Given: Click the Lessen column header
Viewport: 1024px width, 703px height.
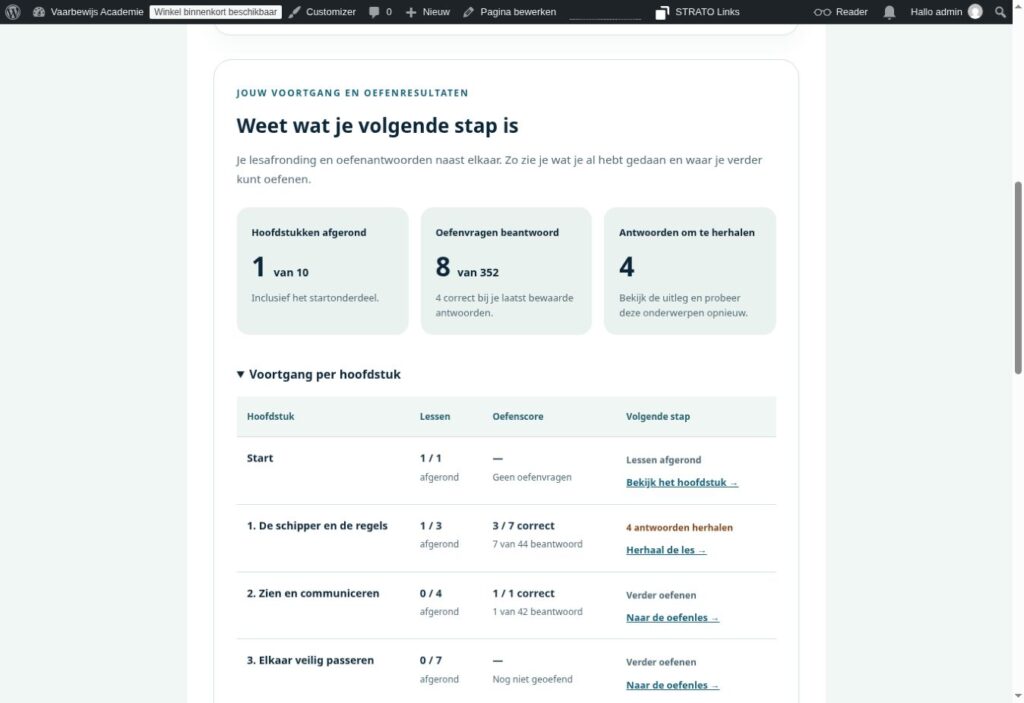Looking at the screenshot, I should coord(435,417).
